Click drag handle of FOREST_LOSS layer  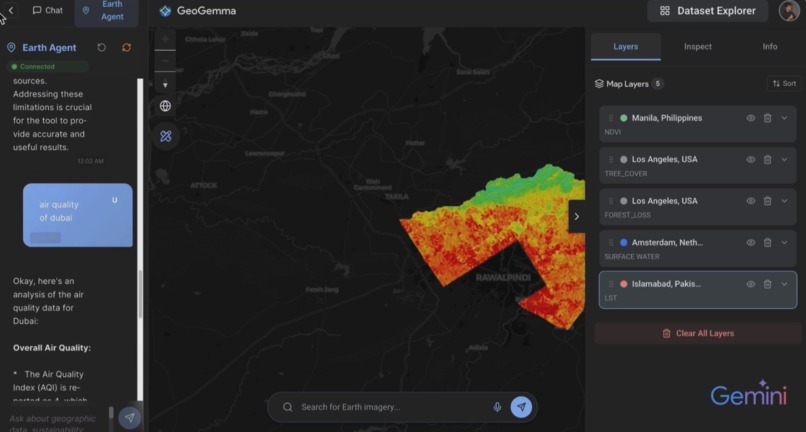611,201
